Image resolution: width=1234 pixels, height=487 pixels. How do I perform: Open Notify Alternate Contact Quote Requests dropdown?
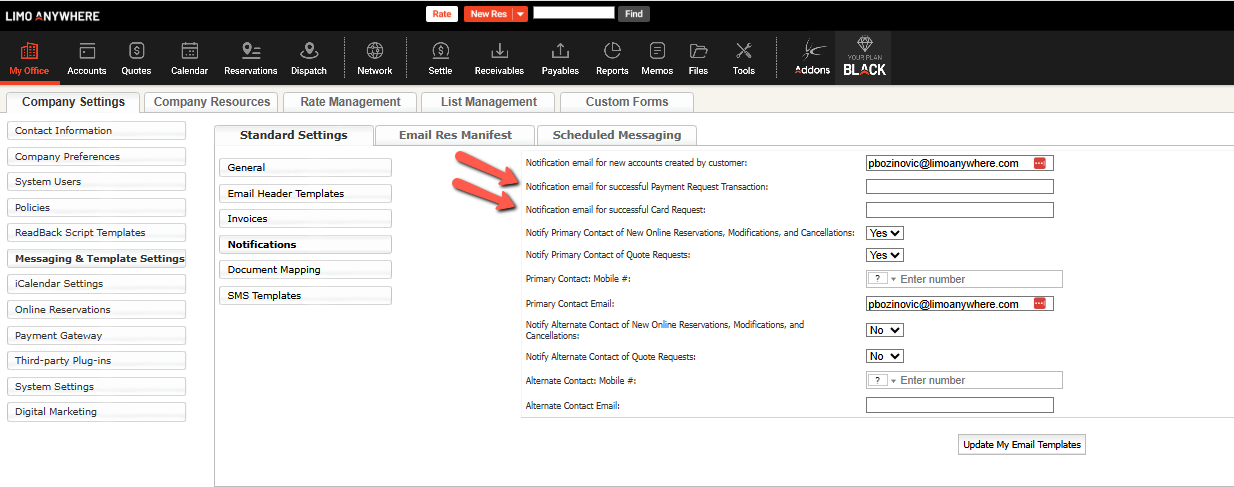tap(885, 356)
